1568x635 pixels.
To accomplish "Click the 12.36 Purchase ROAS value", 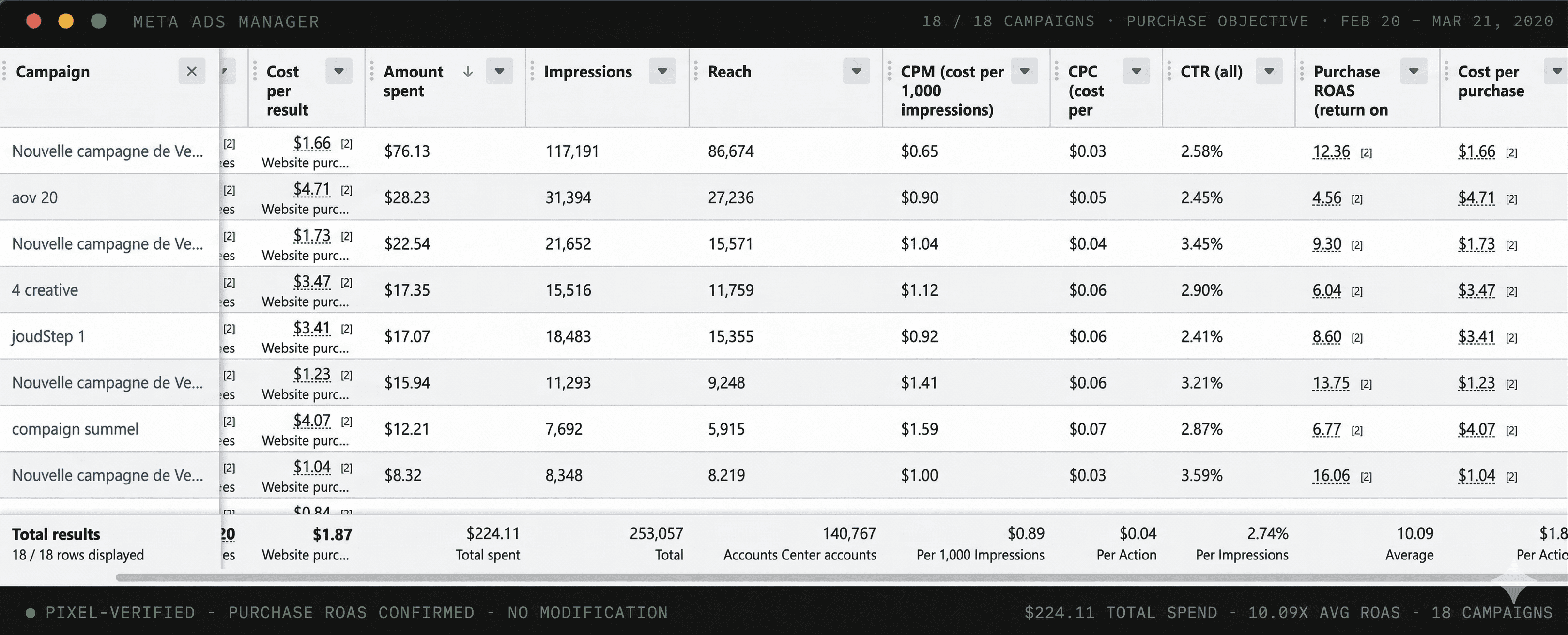I will click(x=1331, y=151).
